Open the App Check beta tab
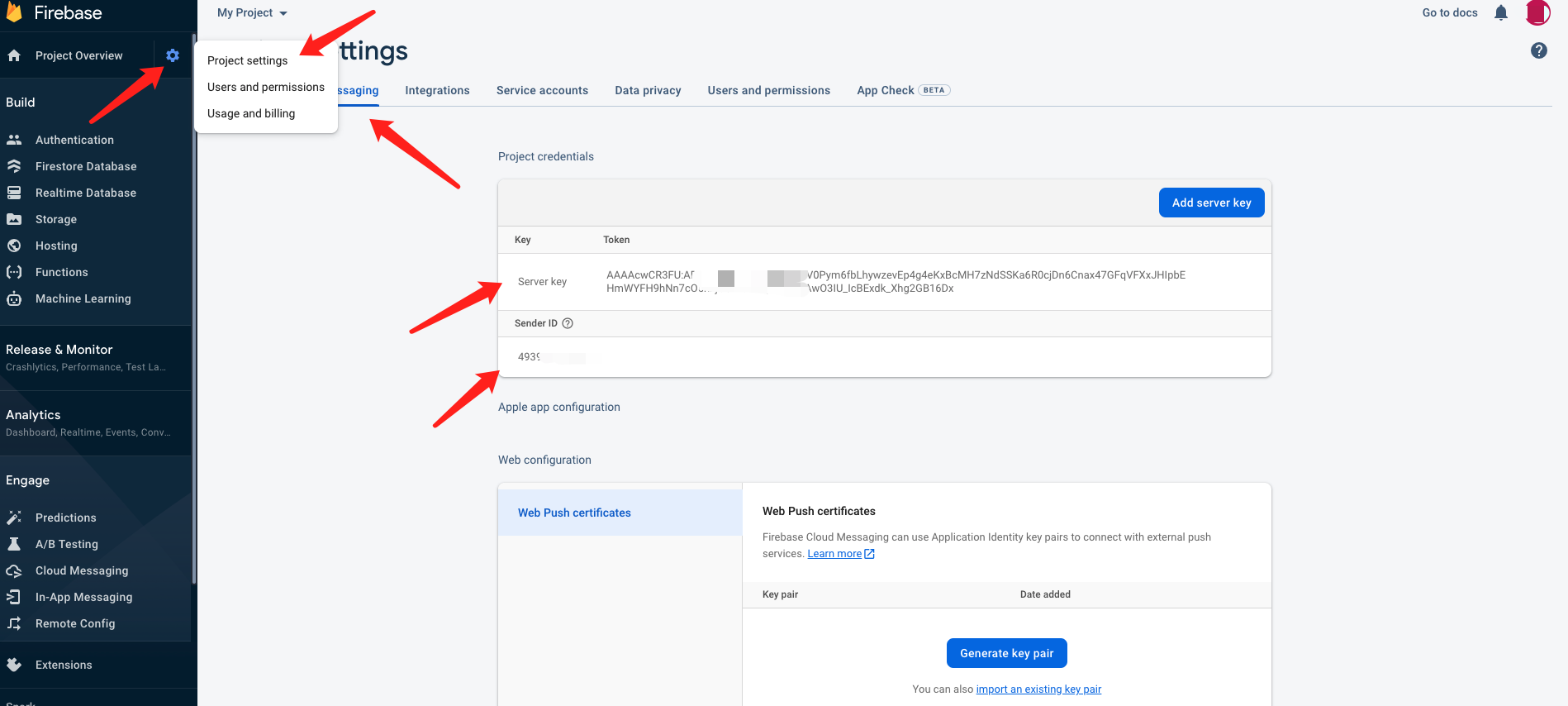 pyautogui.click(x=903, y=90)
